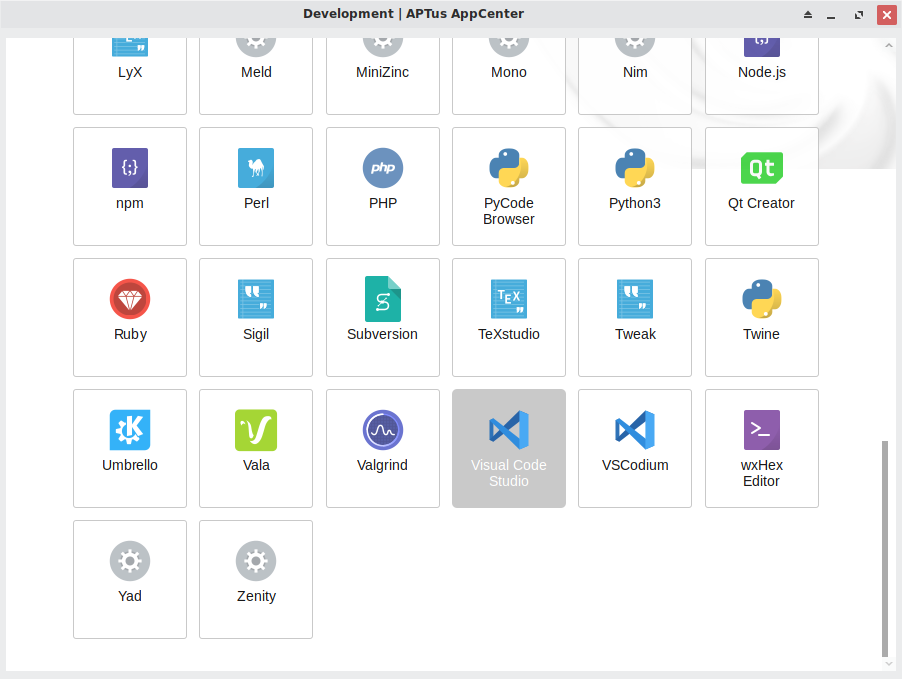Viewport: 902px width, 679px height.
Task: Open the TeXstudio icon
Action: [x=509, y=299]
